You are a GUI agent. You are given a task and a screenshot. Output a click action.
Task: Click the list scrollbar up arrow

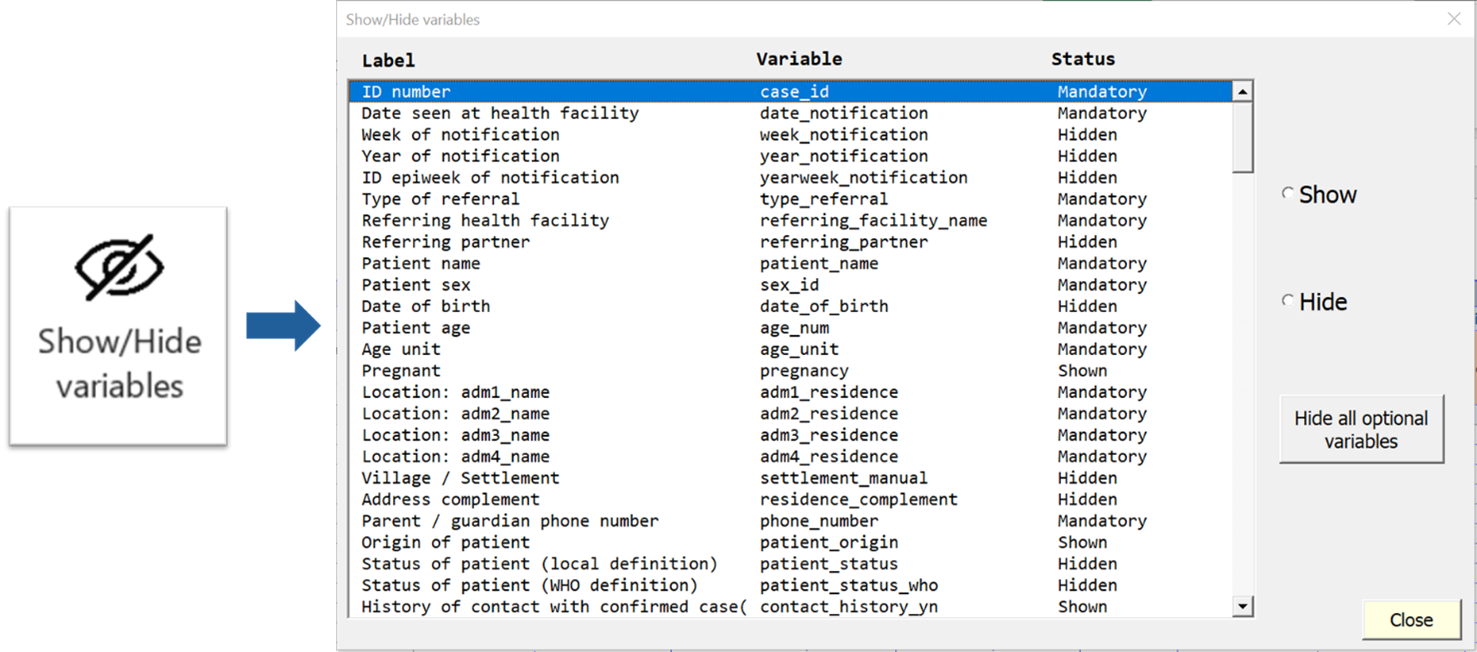tap(1242, 92)
